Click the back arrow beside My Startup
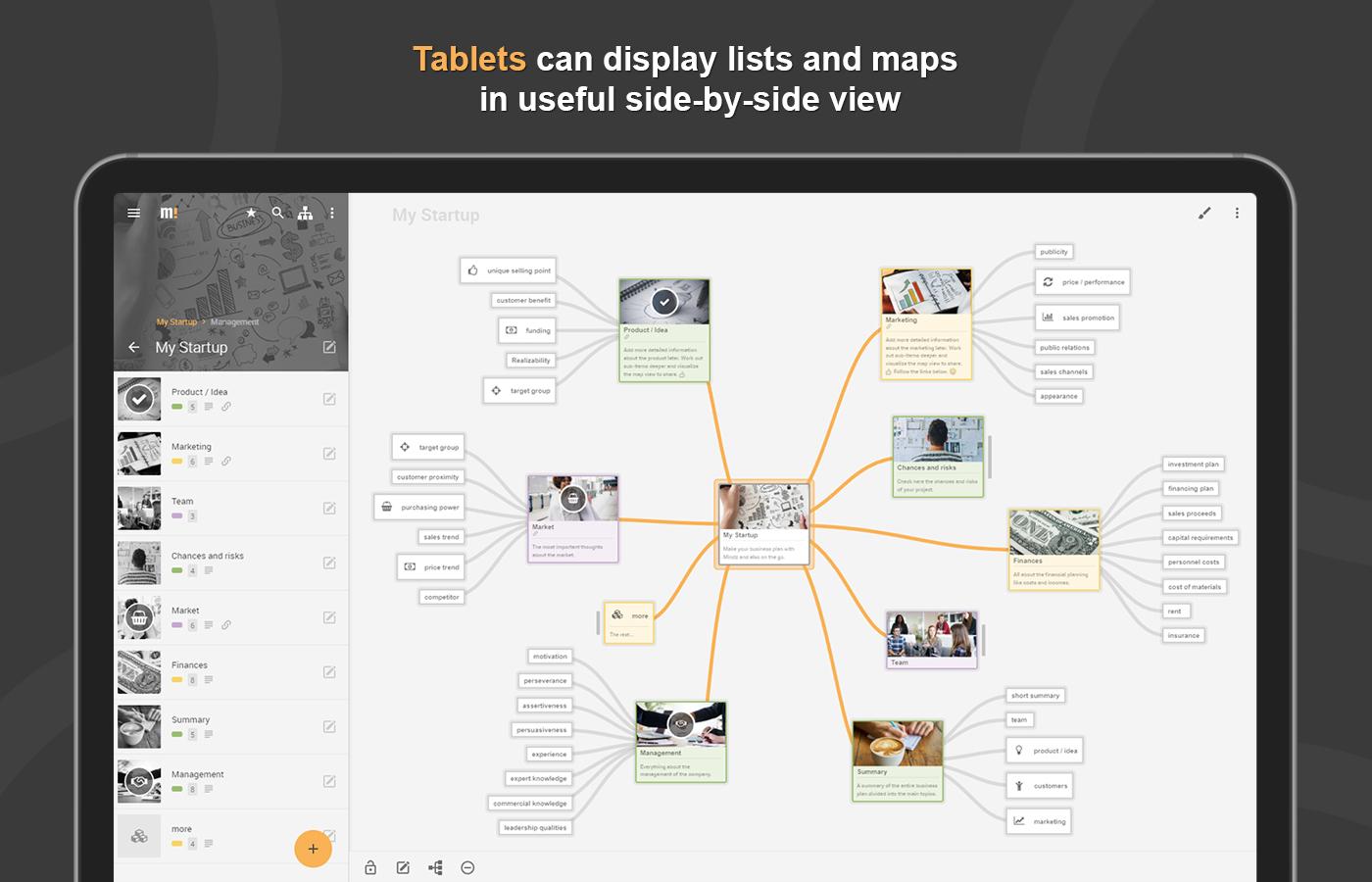1372x882 pixels. pos(134,347)
